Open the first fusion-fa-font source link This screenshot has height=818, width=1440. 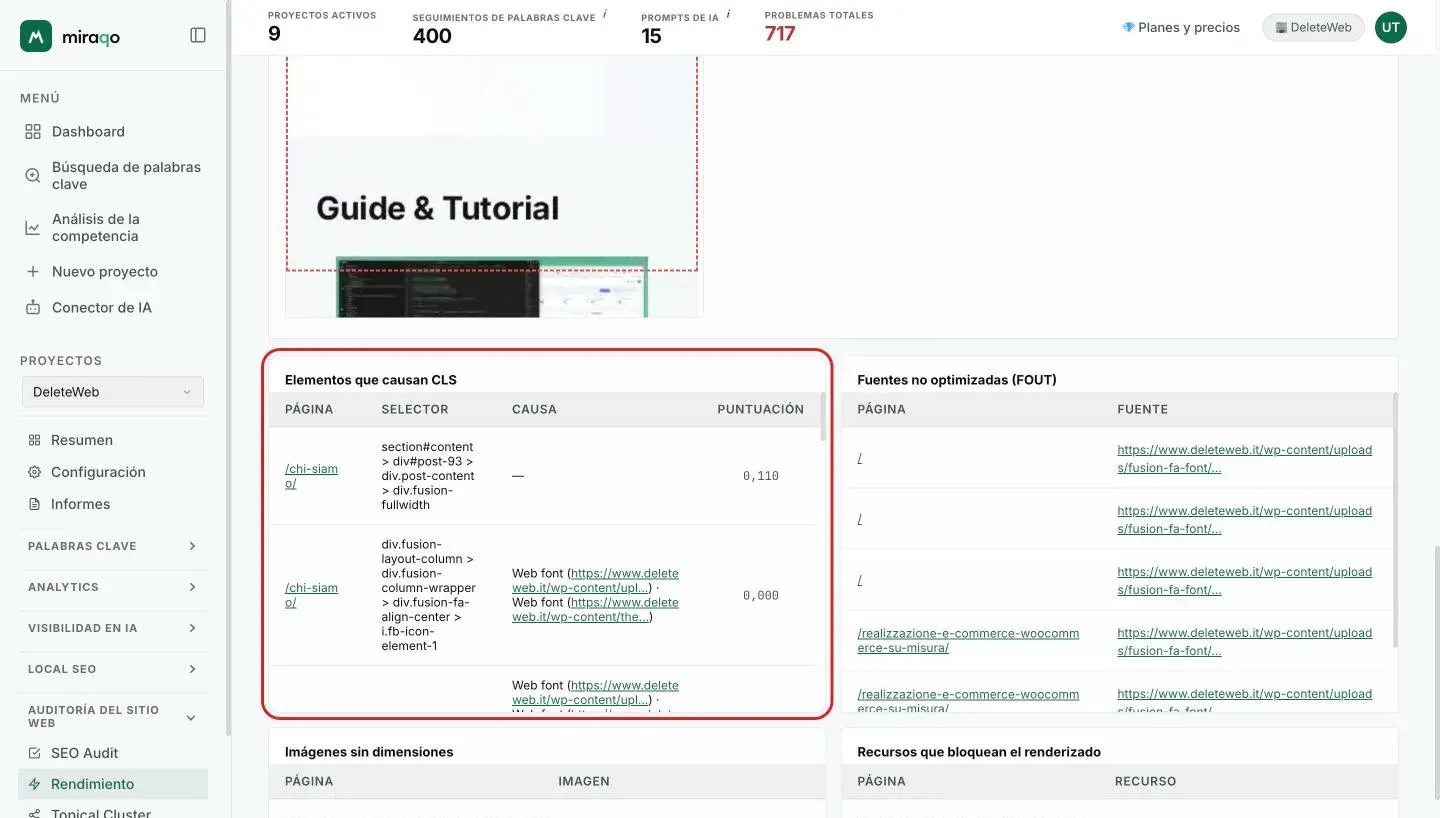tap(1244, 459)
